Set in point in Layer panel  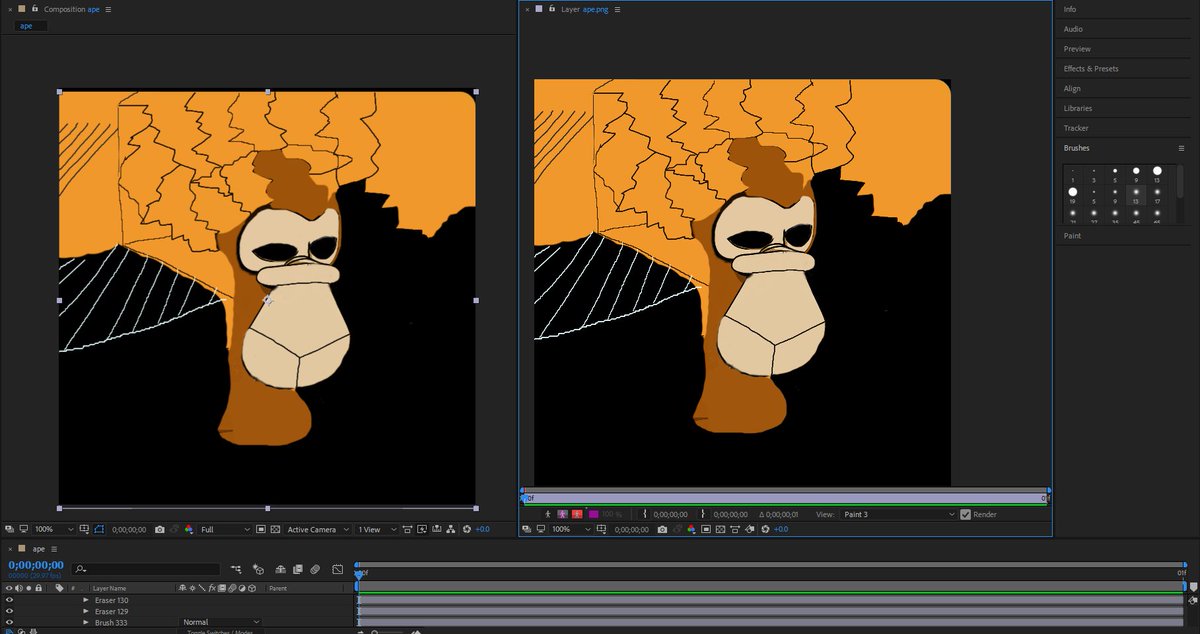[x=645, y=514]
